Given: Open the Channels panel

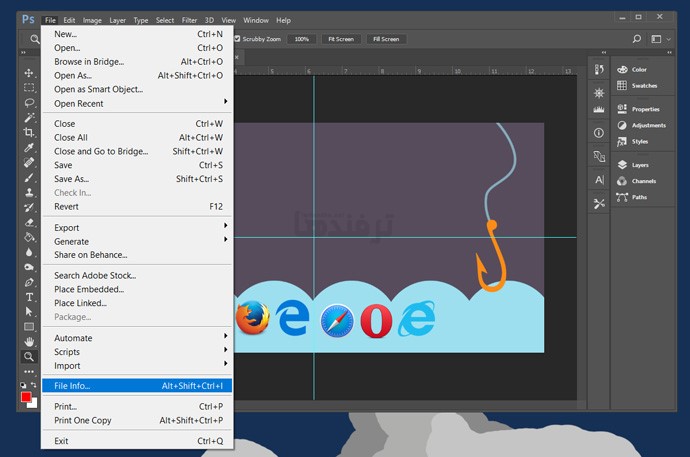Looking at the screenshot, I should coord(636,181).
